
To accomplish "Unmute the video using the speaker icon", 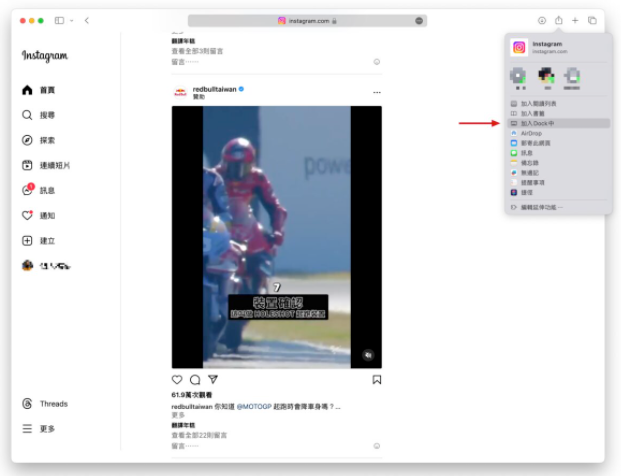I will click(x=368, y=355).
